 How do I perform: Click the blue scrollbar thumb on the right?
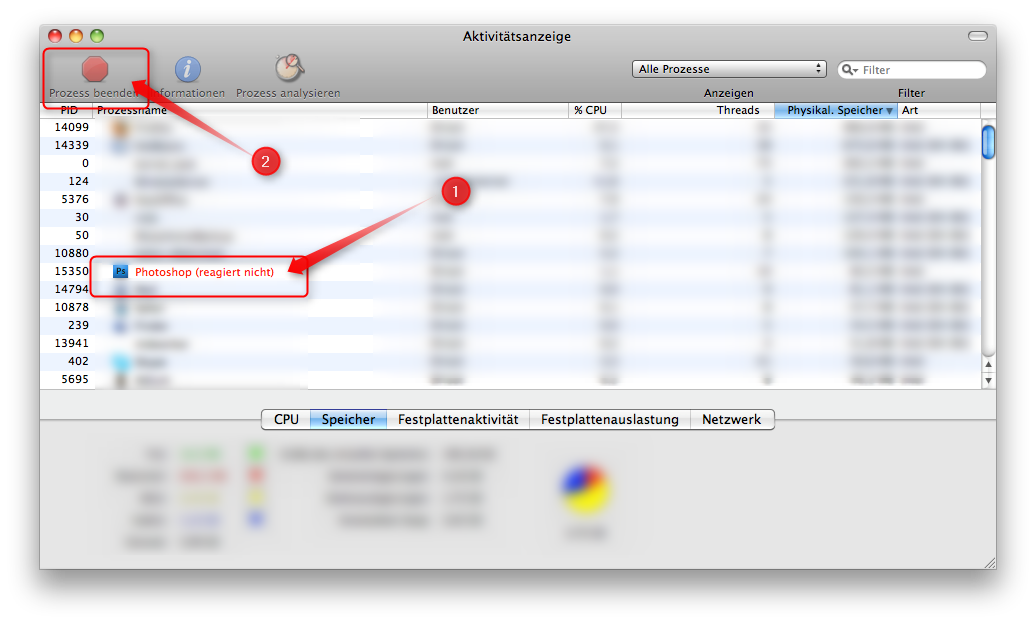click(x=988, y=141)
